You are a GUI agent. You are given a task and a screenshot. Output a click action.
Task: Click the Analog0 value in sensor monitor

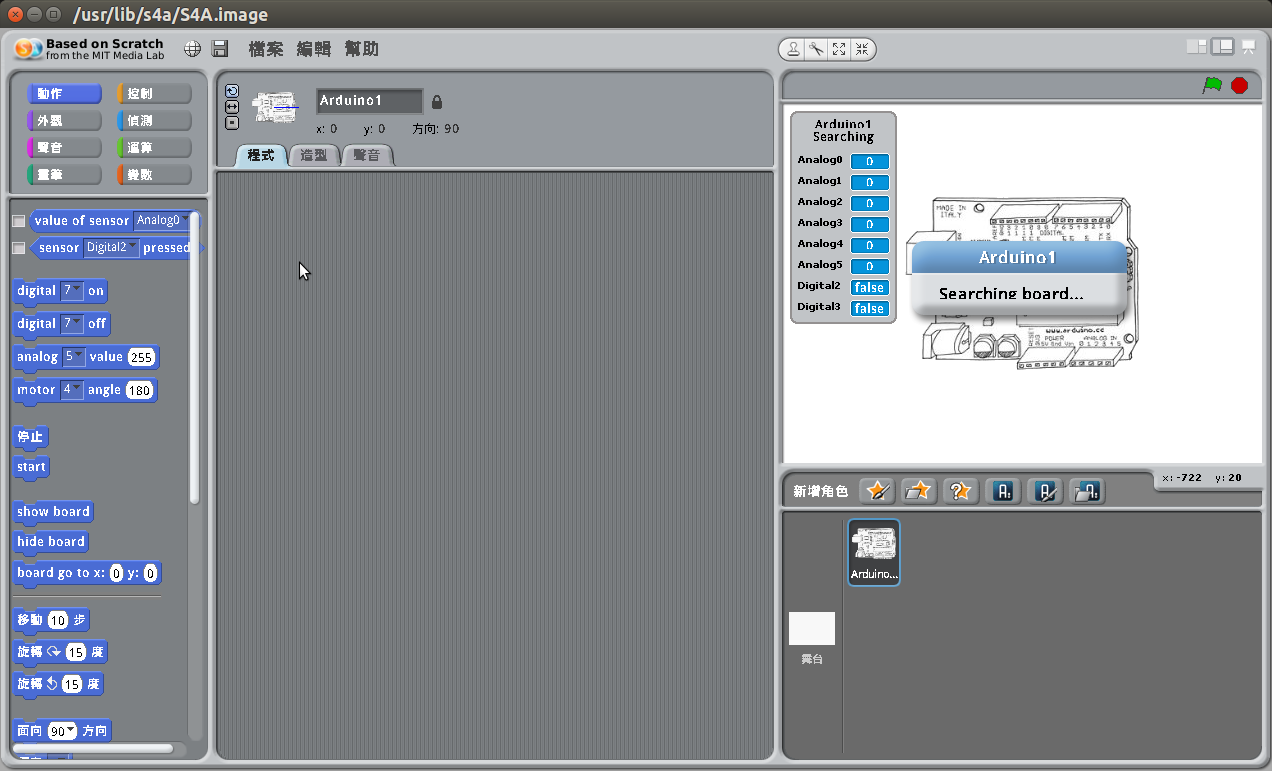[870, 161]
